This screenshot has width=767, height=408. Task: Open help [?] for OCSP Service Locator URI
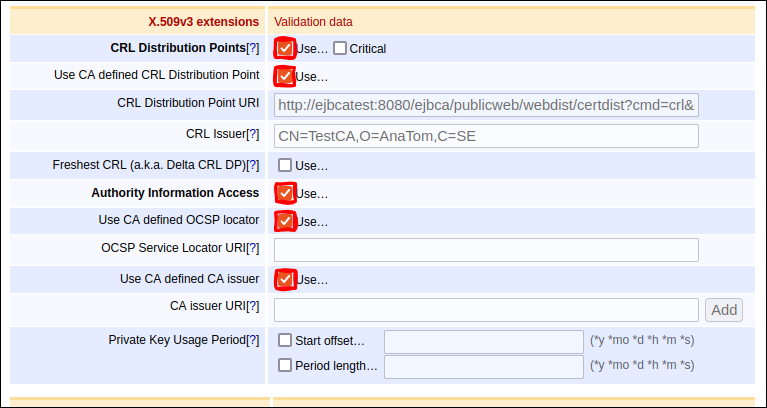point(253,248)
